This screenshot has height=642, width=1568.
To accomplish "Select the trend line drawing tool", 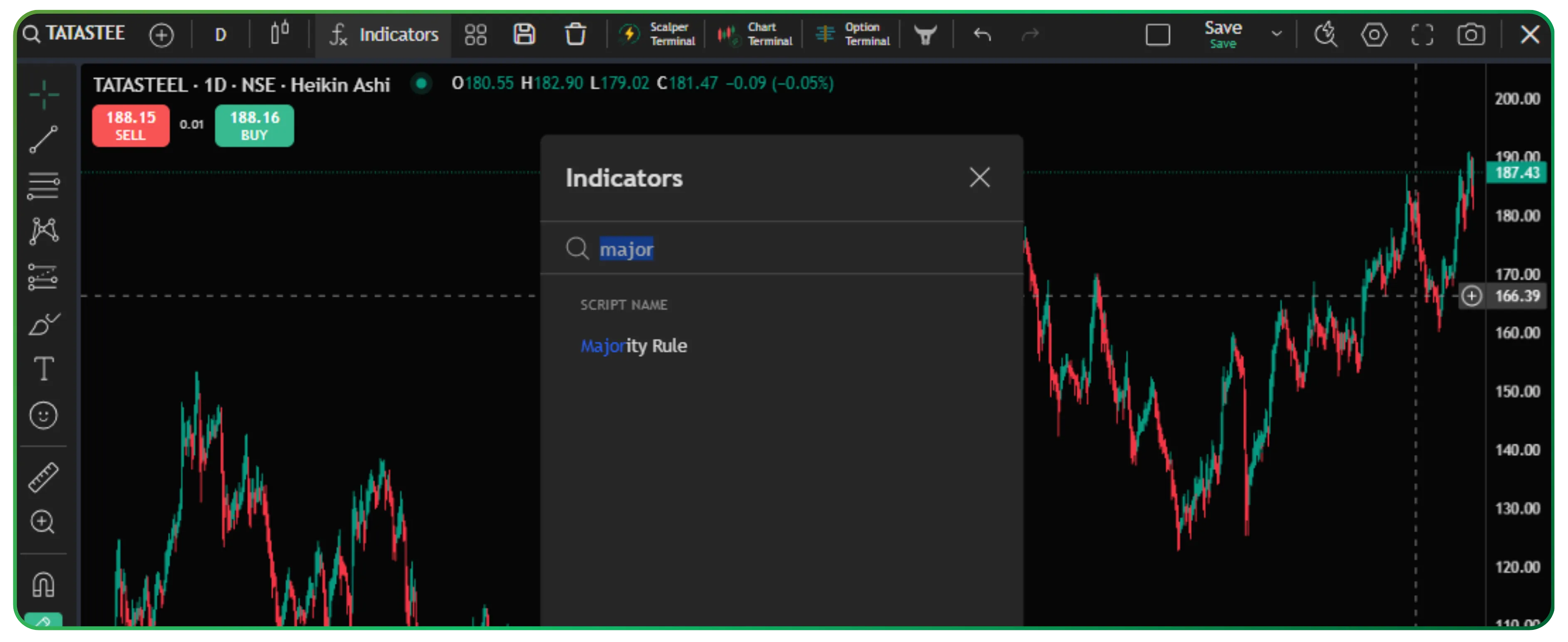I will coord(44,140).
